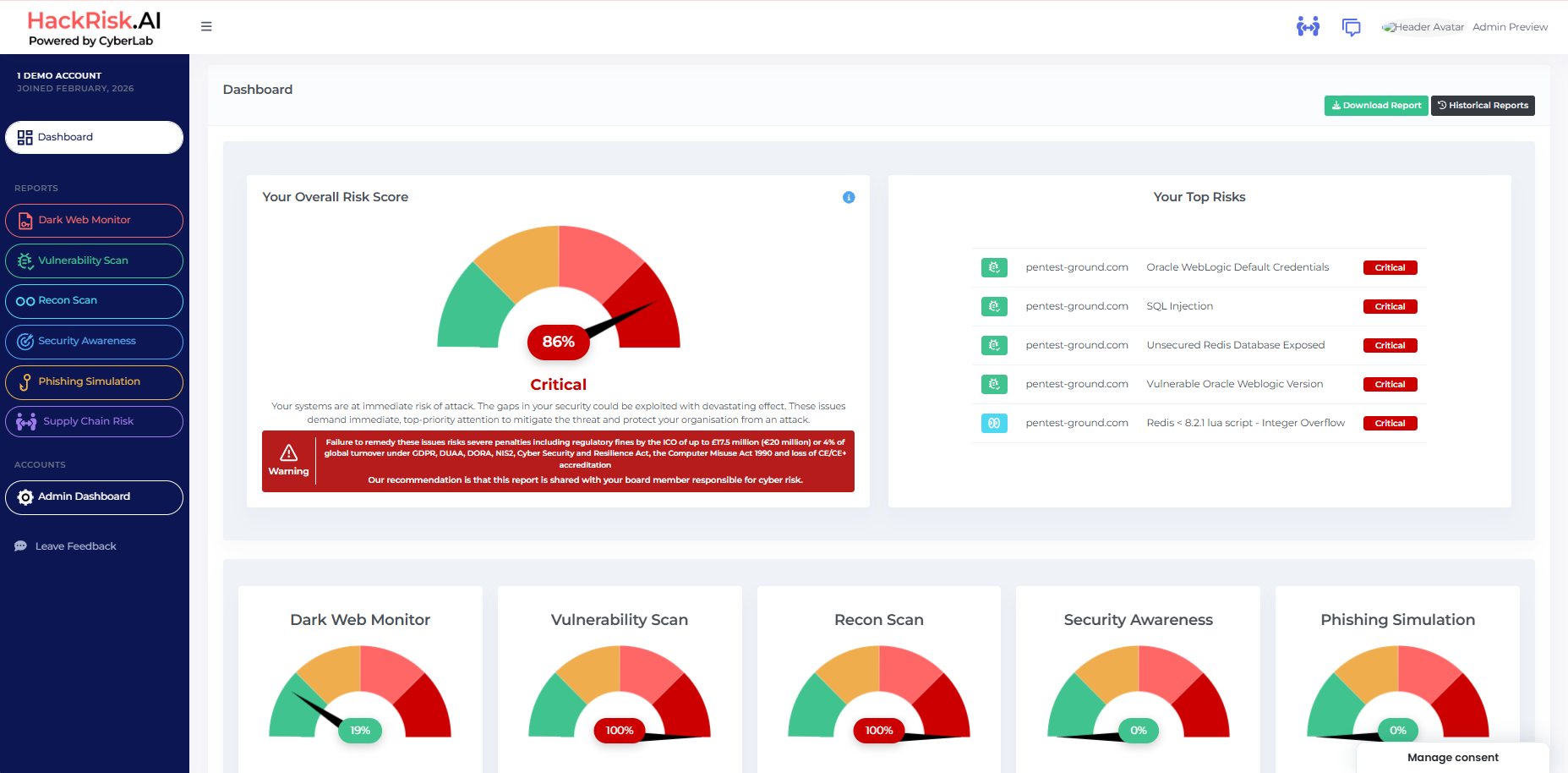The image size is (1568, 773).
Task: Open the chat messages icon in header
Action: point(1352,27)
